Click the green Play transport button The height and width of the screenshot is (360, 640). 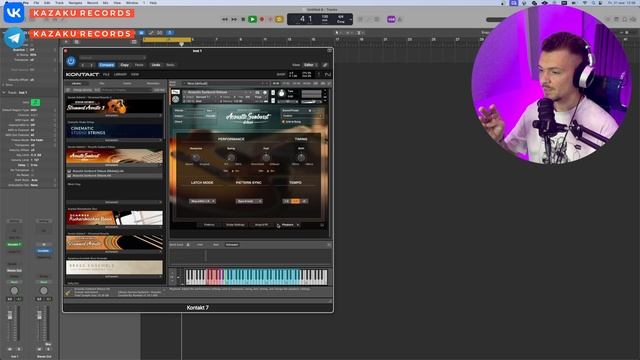pos(252,19)
